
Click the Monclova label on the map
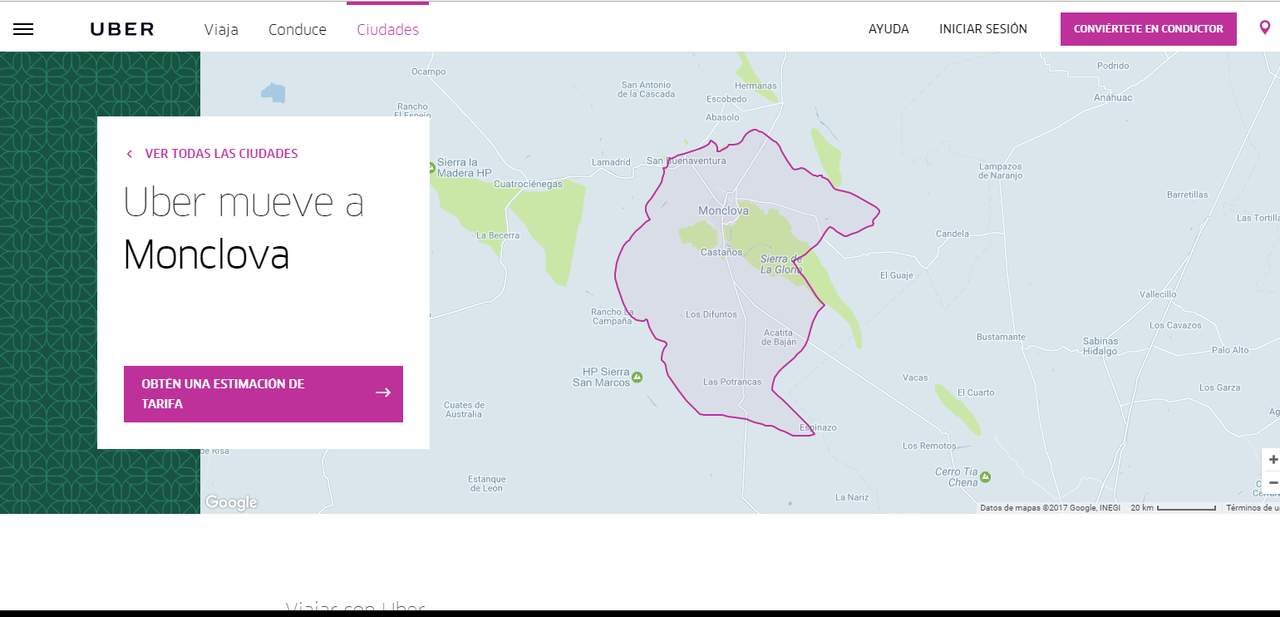pos(722,211)
